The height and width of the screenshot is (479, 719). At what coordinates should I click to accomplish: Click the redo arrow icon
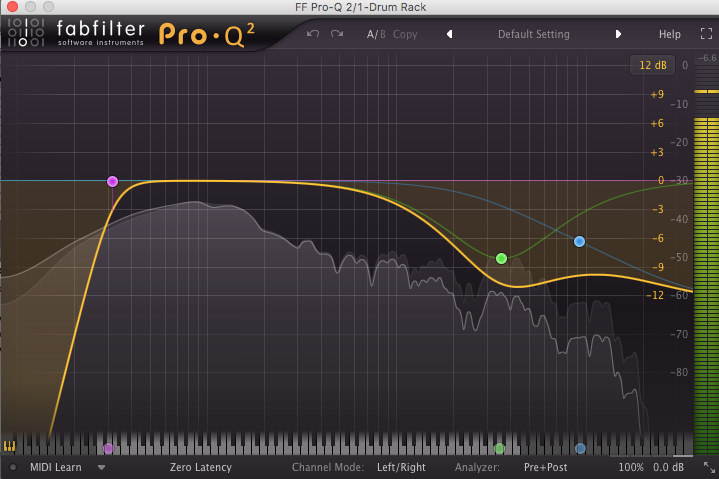pyautogui.click(x=337, y=34)
